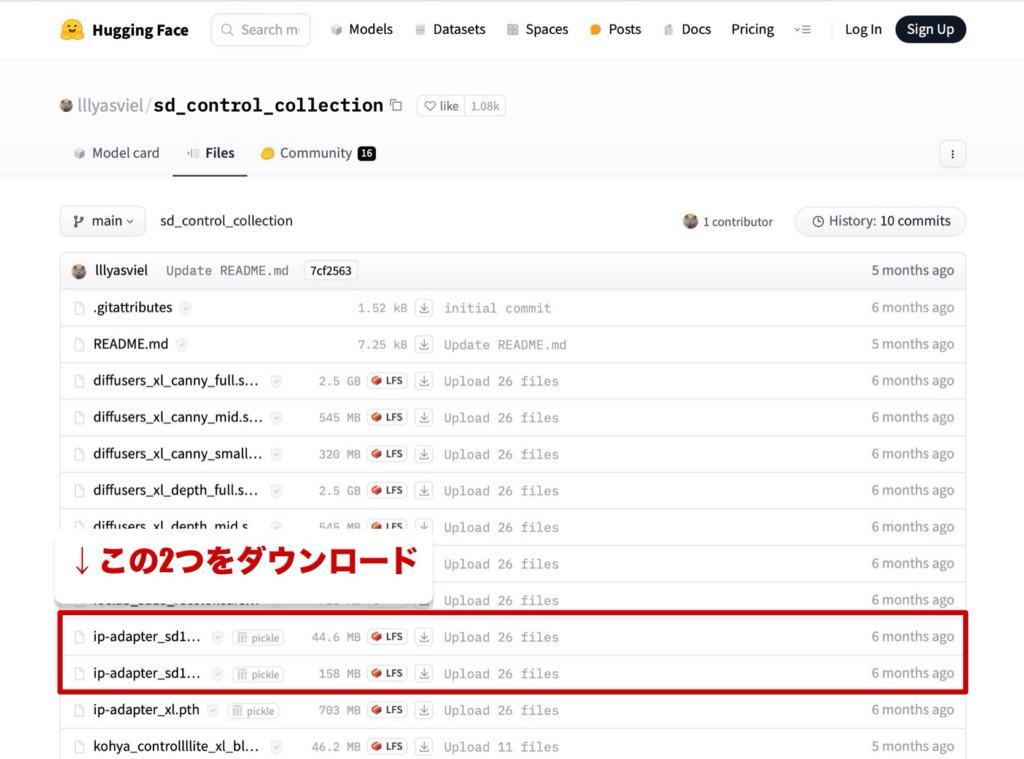Open commit hash 7cf2563
Screen dimensions: 1024x759
(x=330, y=271)
